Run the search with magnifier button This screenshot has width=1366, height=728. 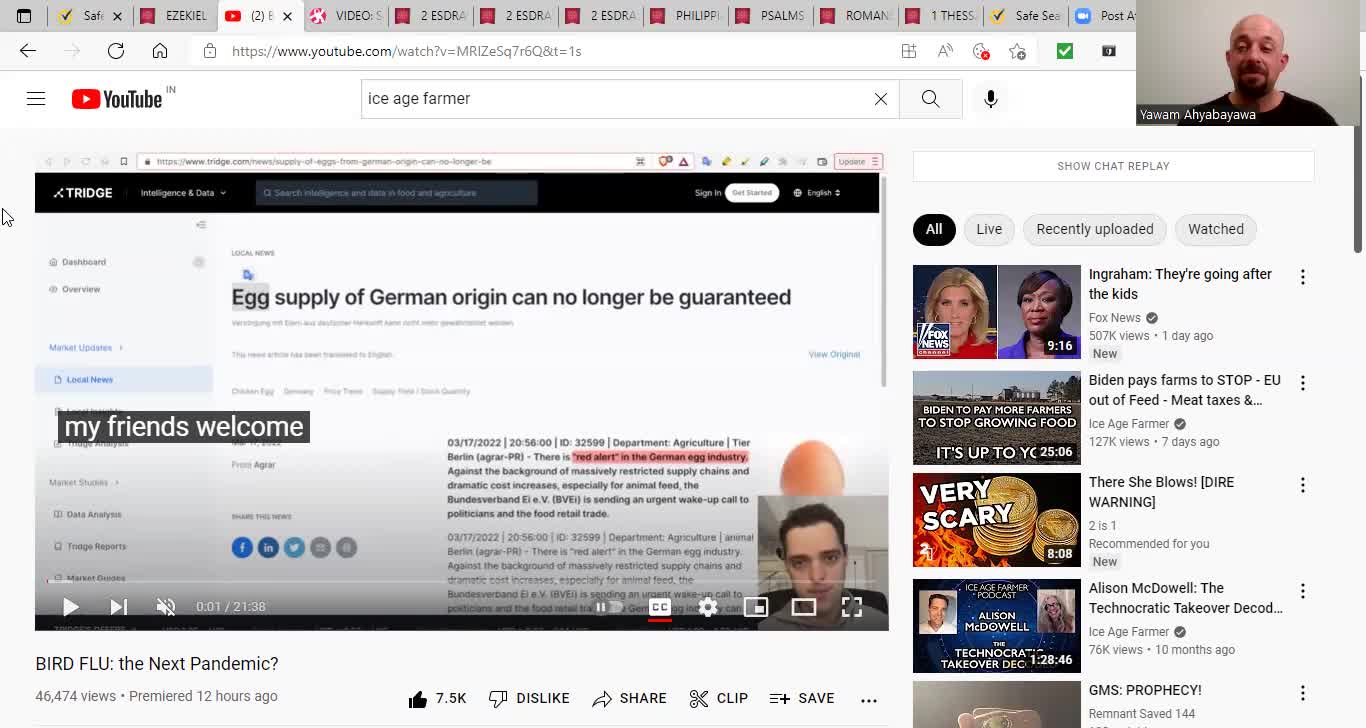(x=930, y=98)
